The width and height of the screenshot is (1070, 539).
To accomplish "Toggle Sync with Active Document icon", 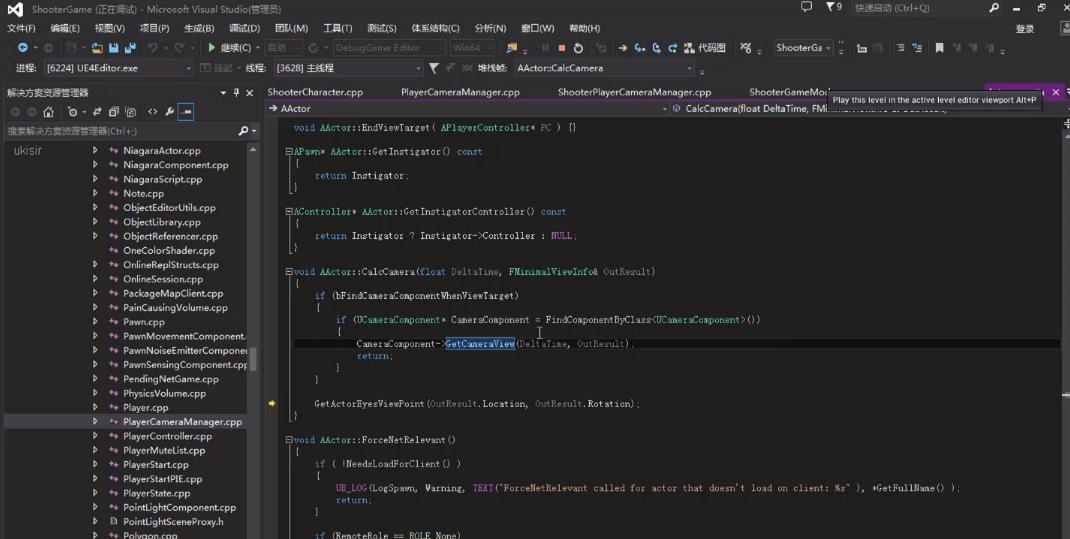I will click(98, 111).
